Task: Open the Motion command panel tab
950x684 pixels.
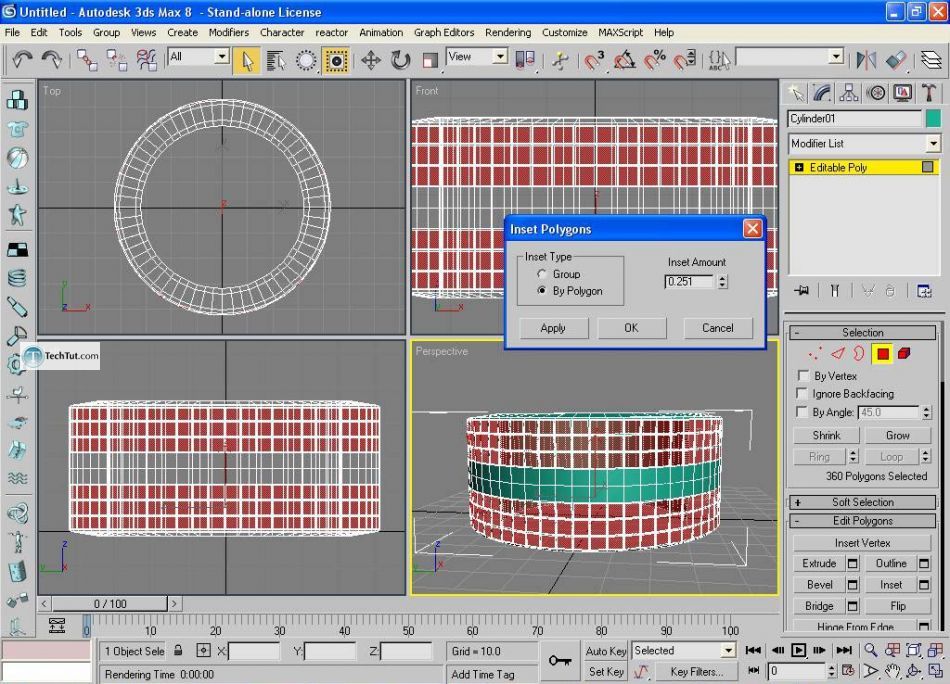Action: coord(875,93)
